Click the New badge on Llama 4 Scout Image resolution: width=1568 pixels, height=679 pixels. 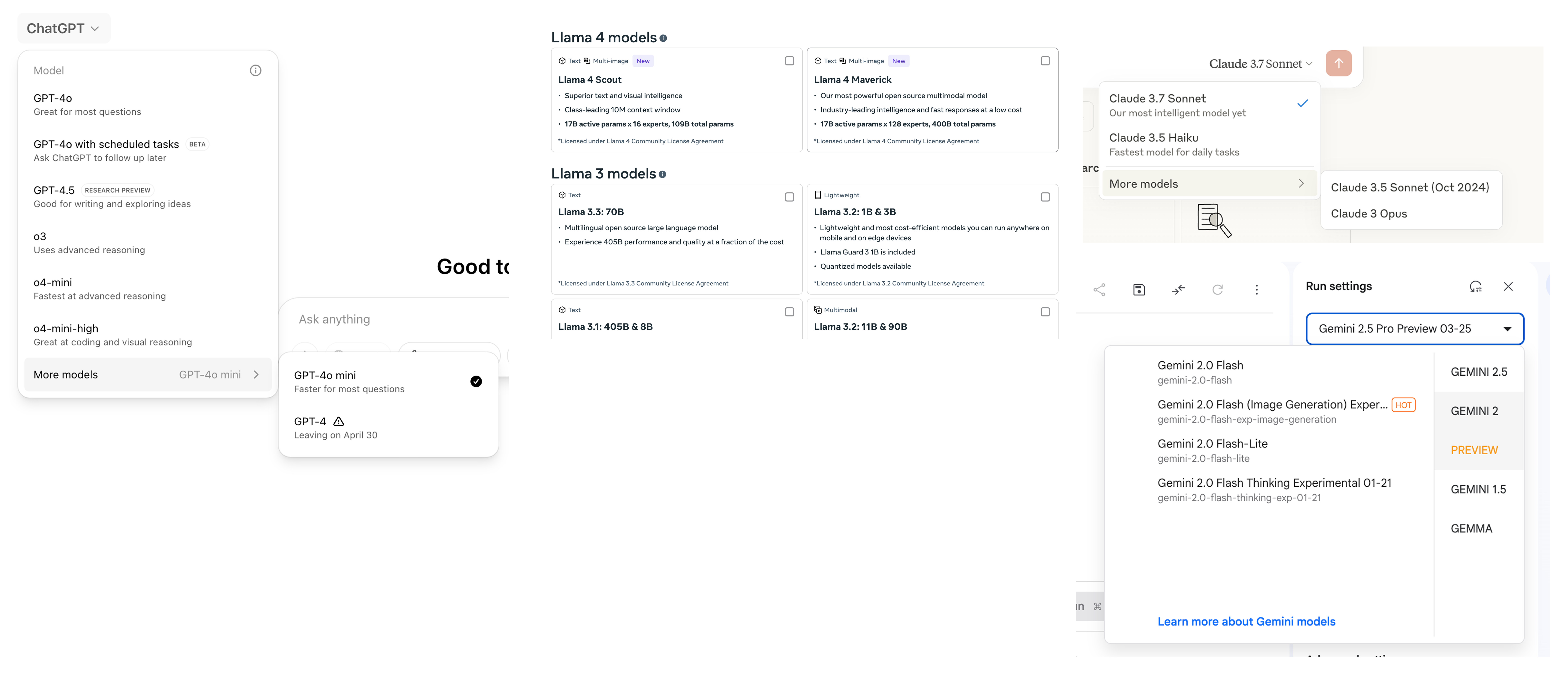(x=643, y=61)
